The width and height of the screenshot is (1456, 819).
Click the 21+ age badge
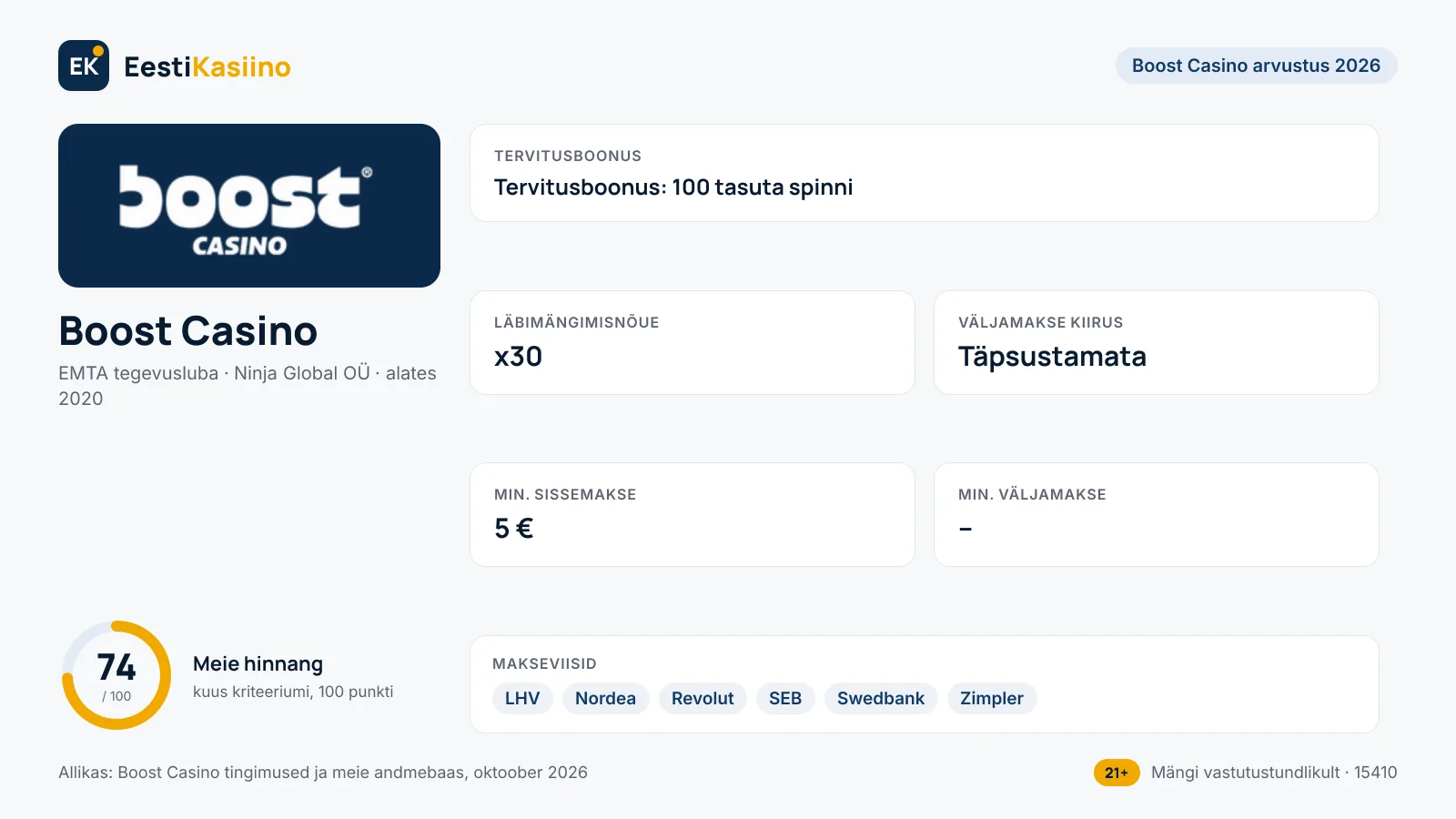[1117, 773]
